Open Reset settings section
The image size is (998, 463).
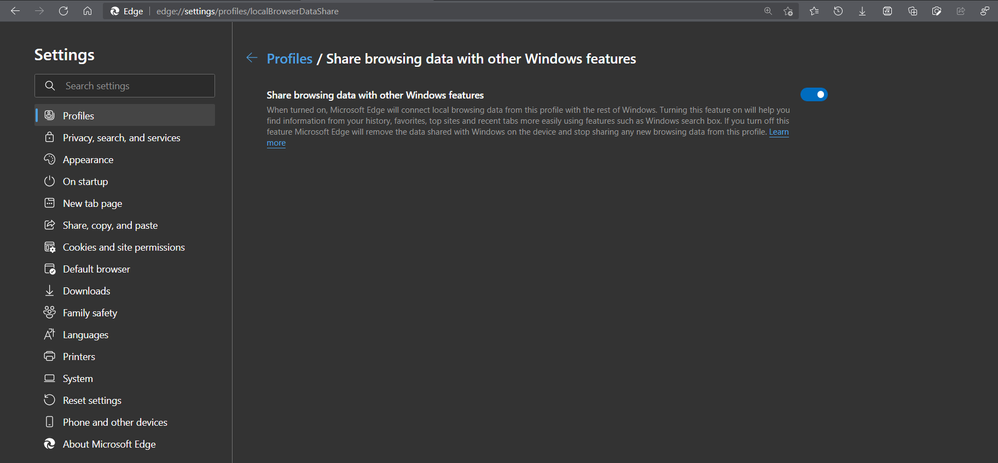[125, 401]
